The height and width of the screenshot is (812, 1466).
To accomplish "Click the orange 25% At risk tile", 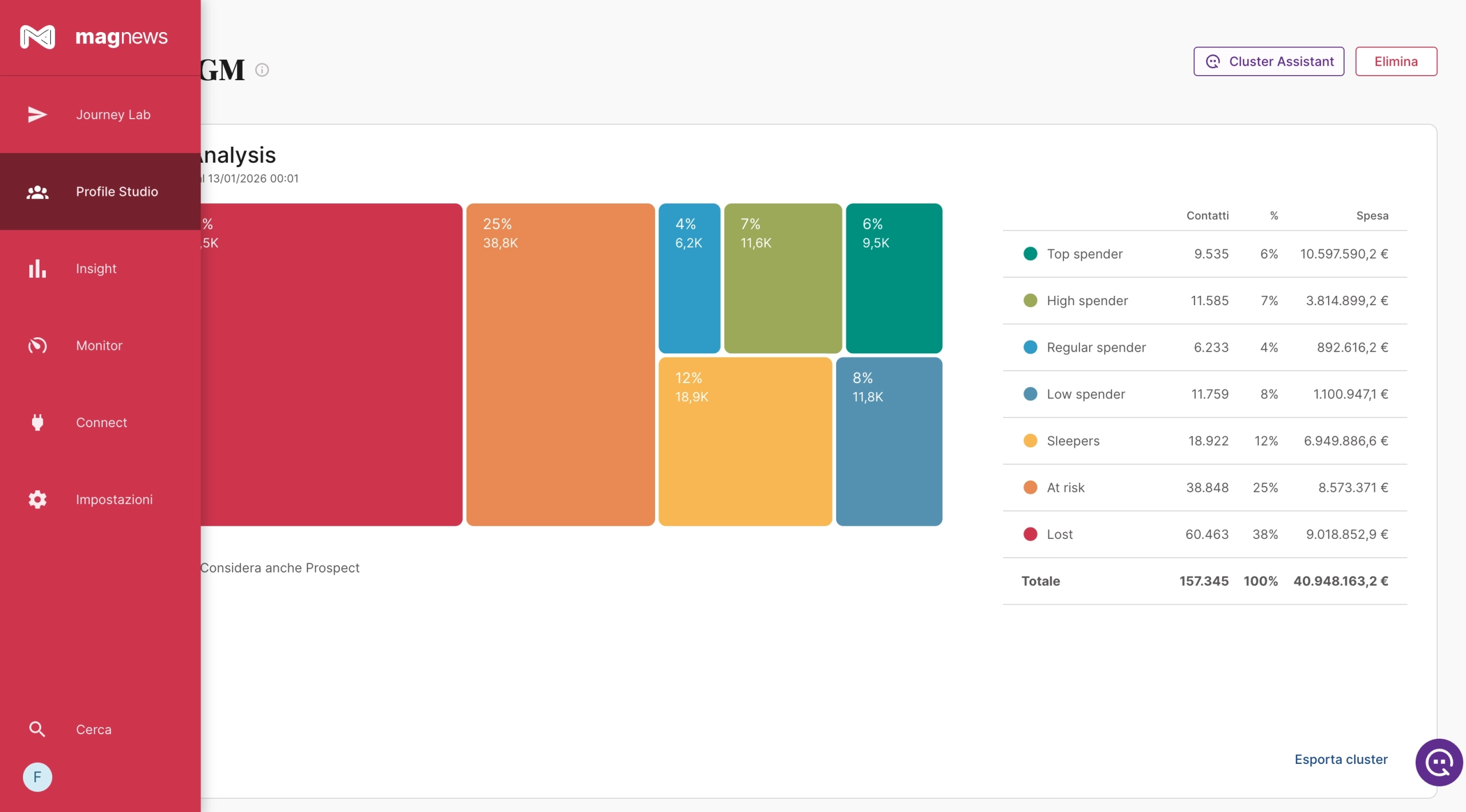I will [560, 365].
